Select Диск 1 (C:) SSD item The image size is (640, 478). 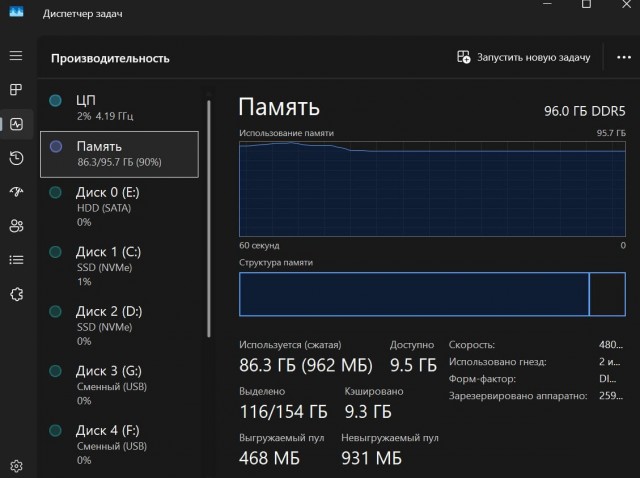120,266
